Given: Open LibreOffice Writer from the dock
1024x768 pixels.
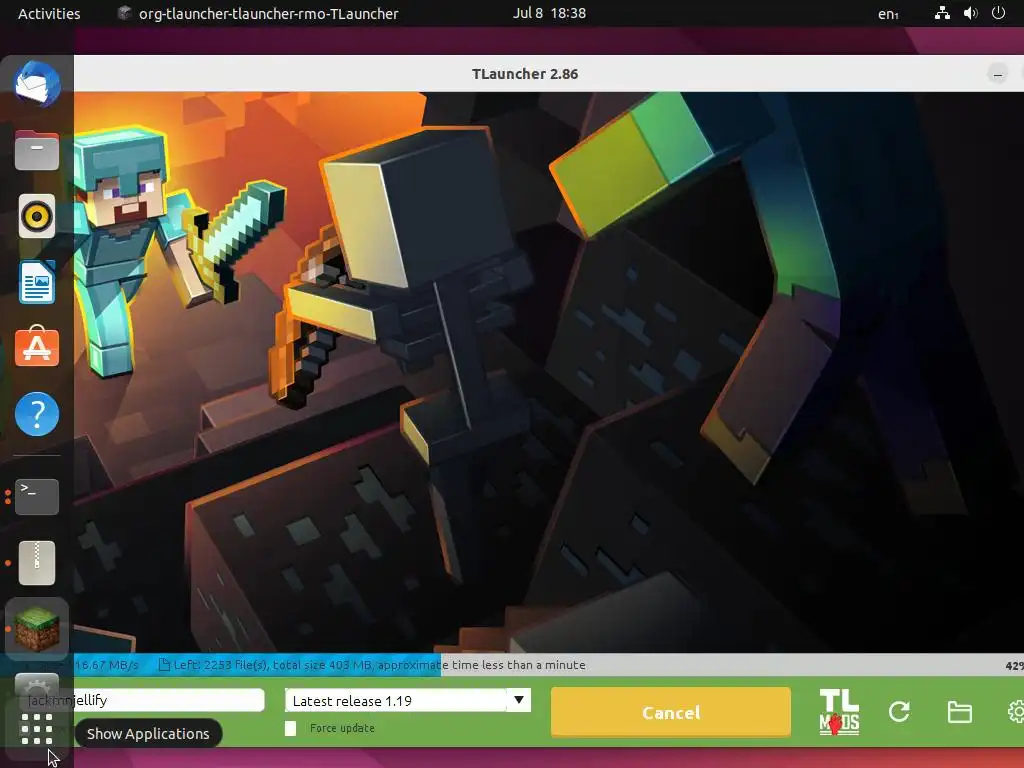Looking at the screenshot, I should click(x=37, y=282).
